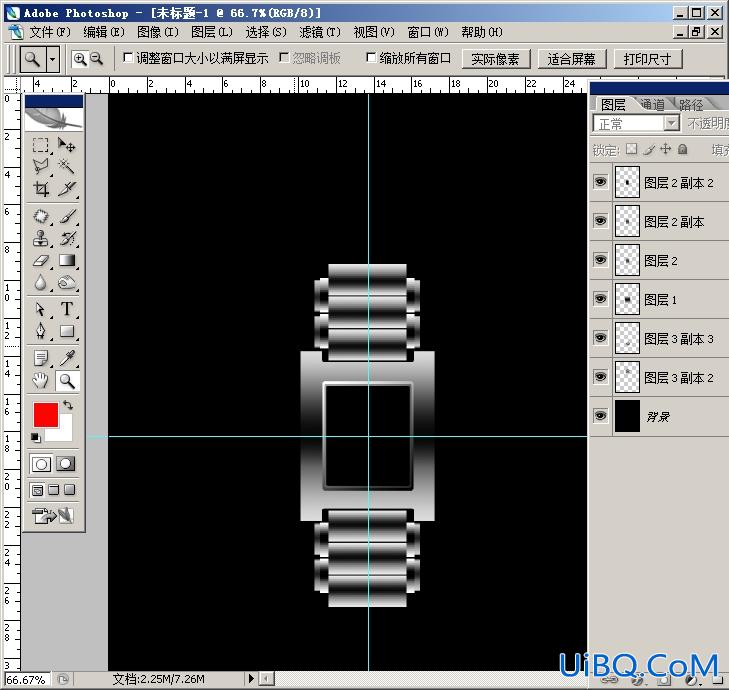Select the Crop tool
The image size is (729, 690).
[x=40, y=188]
